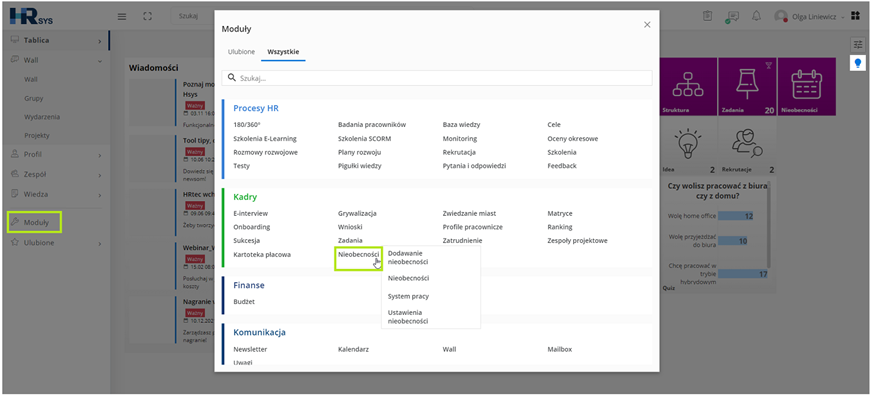
Task: Open the chat messages icon in header
Action: coord(732,17)
